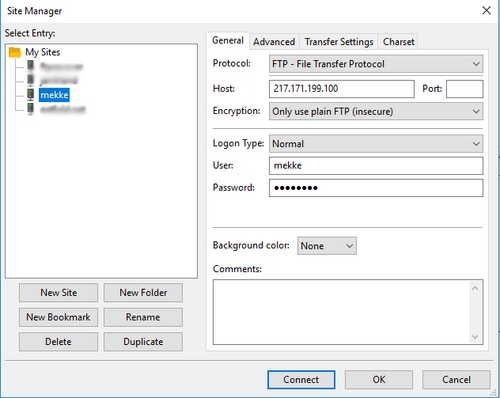The width and height of the screenshot is (500, 398).
Task: Open the Advanced tab
Action: pos(274,42)
